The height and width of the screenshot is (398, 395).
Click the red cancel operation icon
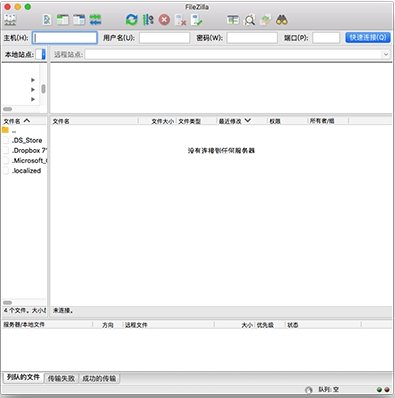click(x=164, y=20)
